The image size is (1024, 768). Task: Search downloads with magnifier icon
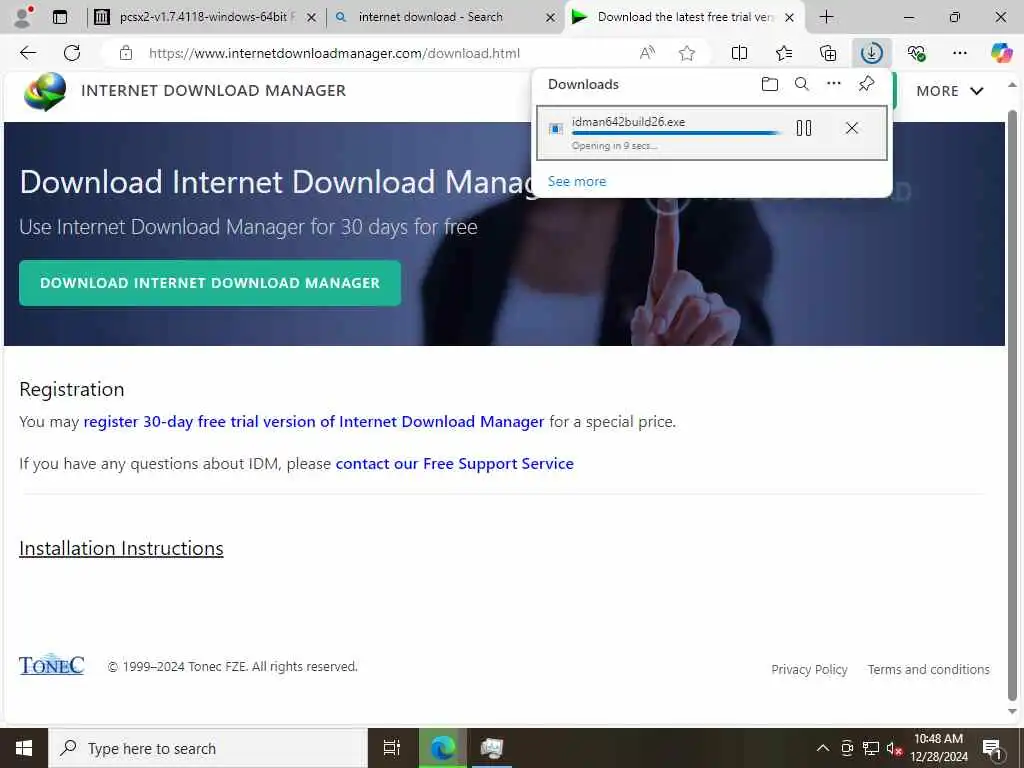click(801, 84)
